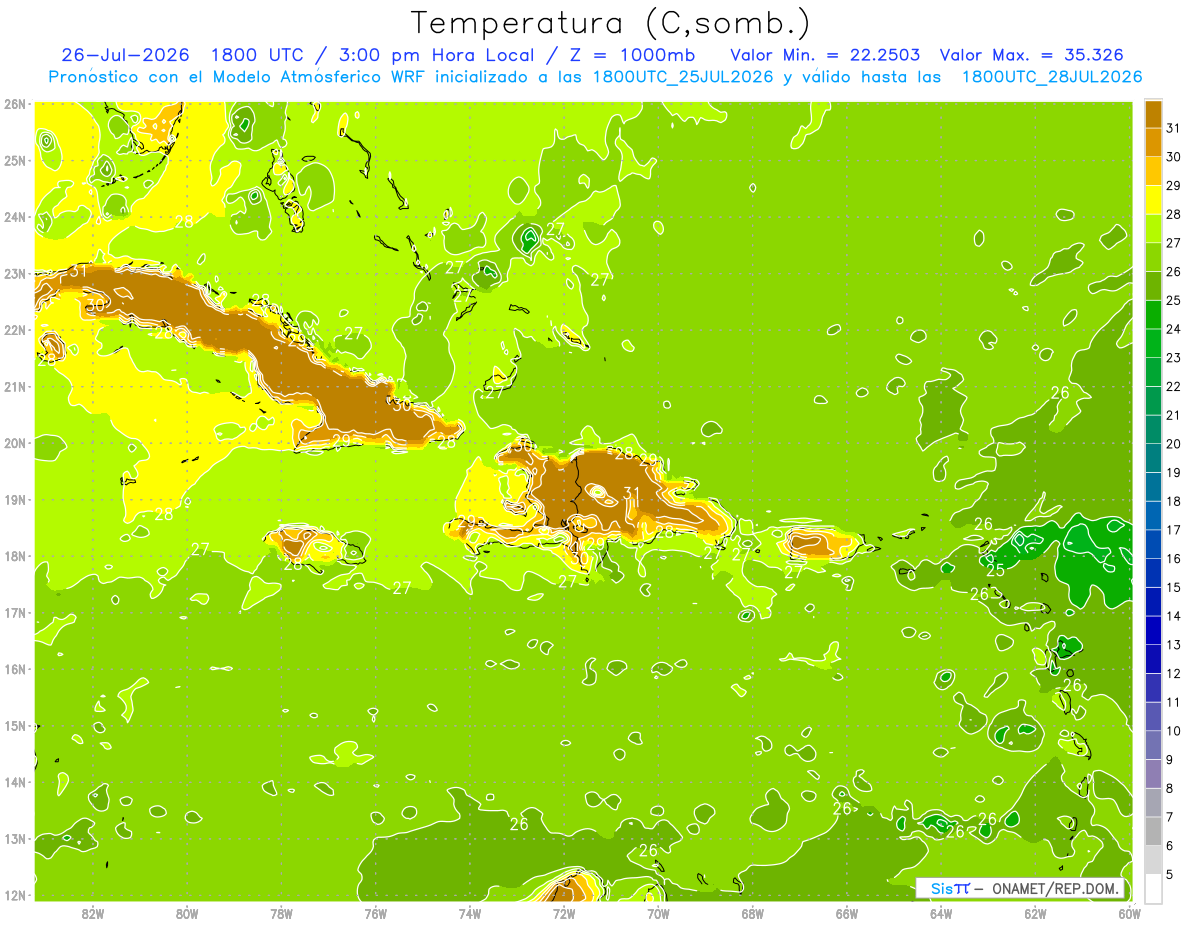
Task: Click the "60W" longitude axis label
Action: (x=1129, y=913)
